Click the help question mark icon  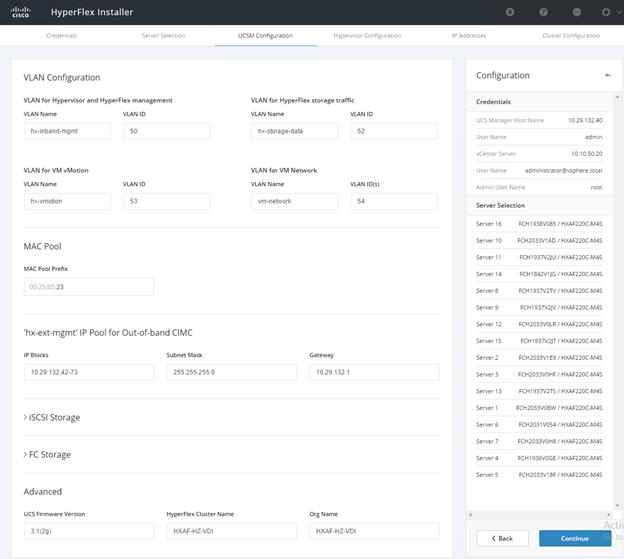click(x=543, y=12)
